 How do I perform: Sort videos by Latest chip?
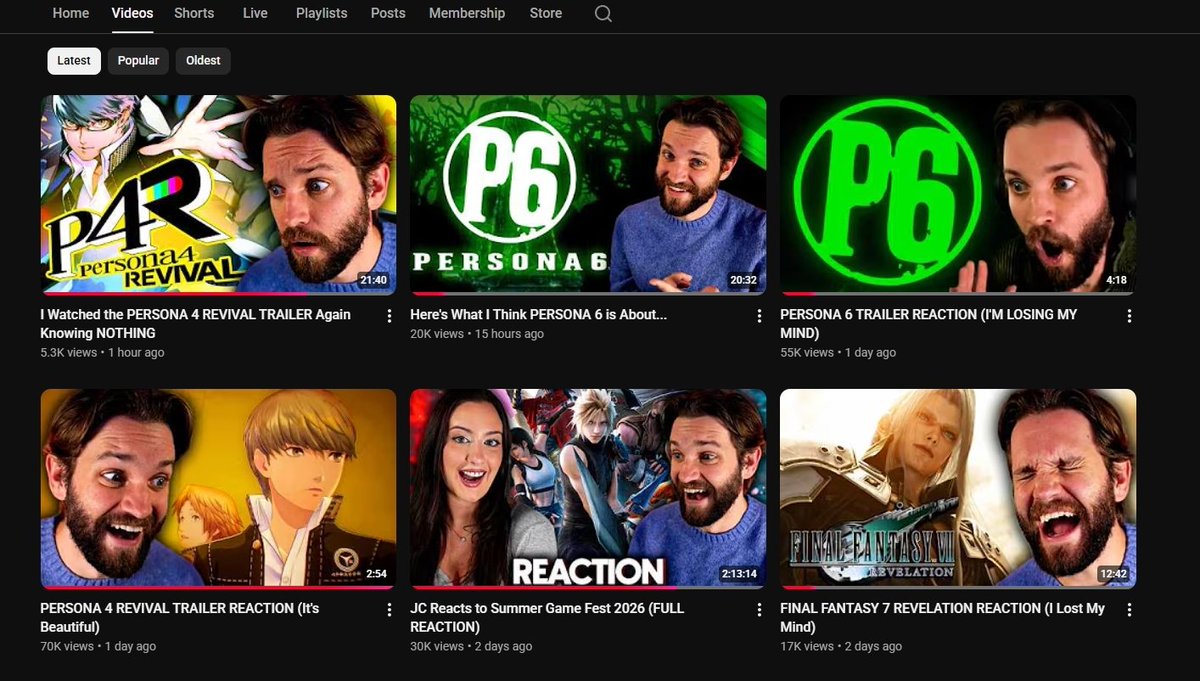74,61
